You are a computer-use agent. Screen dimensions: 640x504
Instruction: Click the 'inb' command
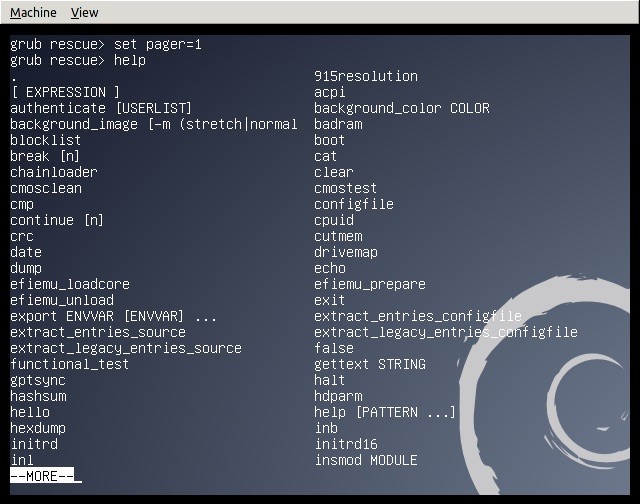326,428
